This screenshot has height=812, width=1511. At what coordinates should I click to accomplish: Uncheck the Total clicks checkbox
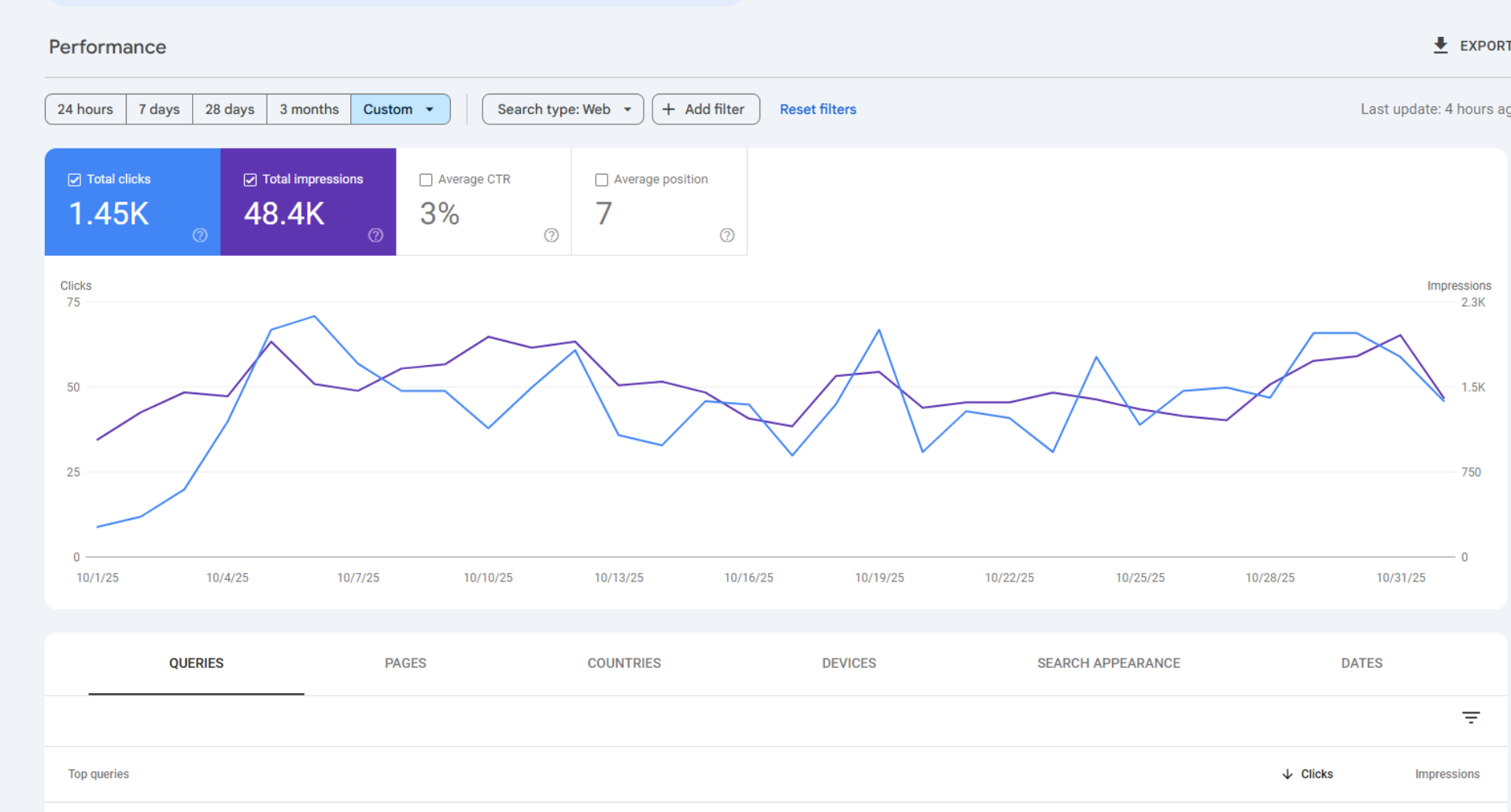tap(74, 179)
